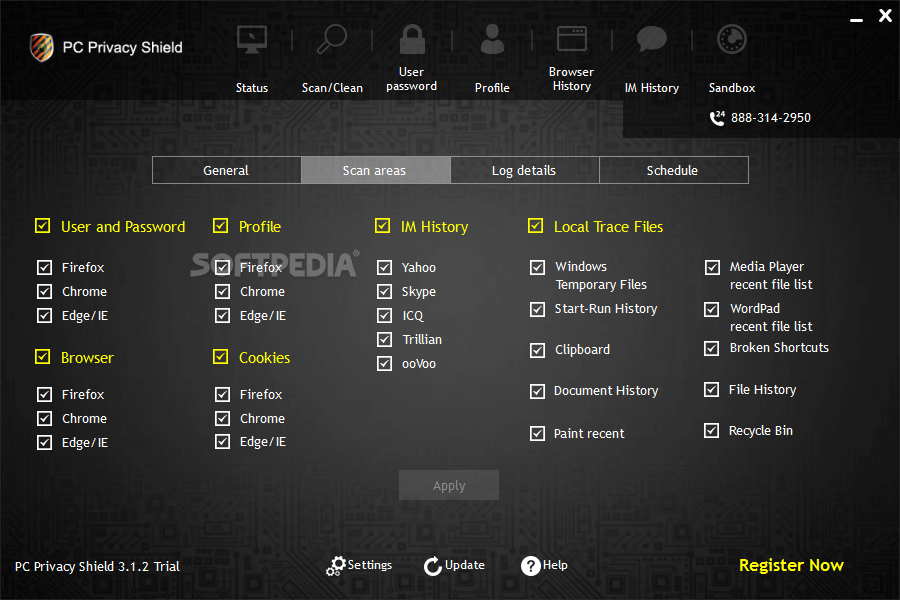Uncheck Recycle Bin

click(712, 431)
